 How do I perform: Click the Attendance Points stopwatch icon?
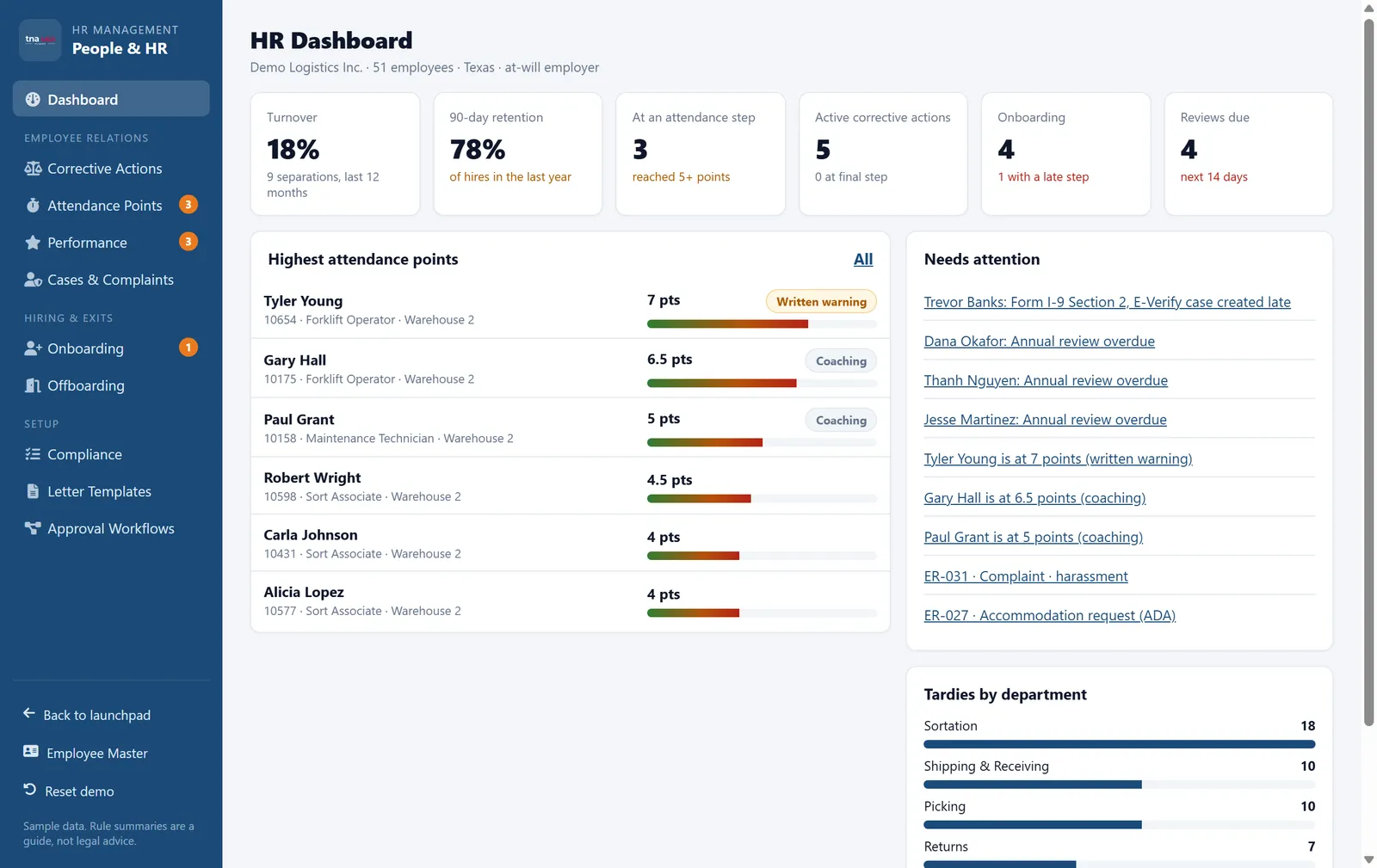pyautogui.click(x=33, y=205)
